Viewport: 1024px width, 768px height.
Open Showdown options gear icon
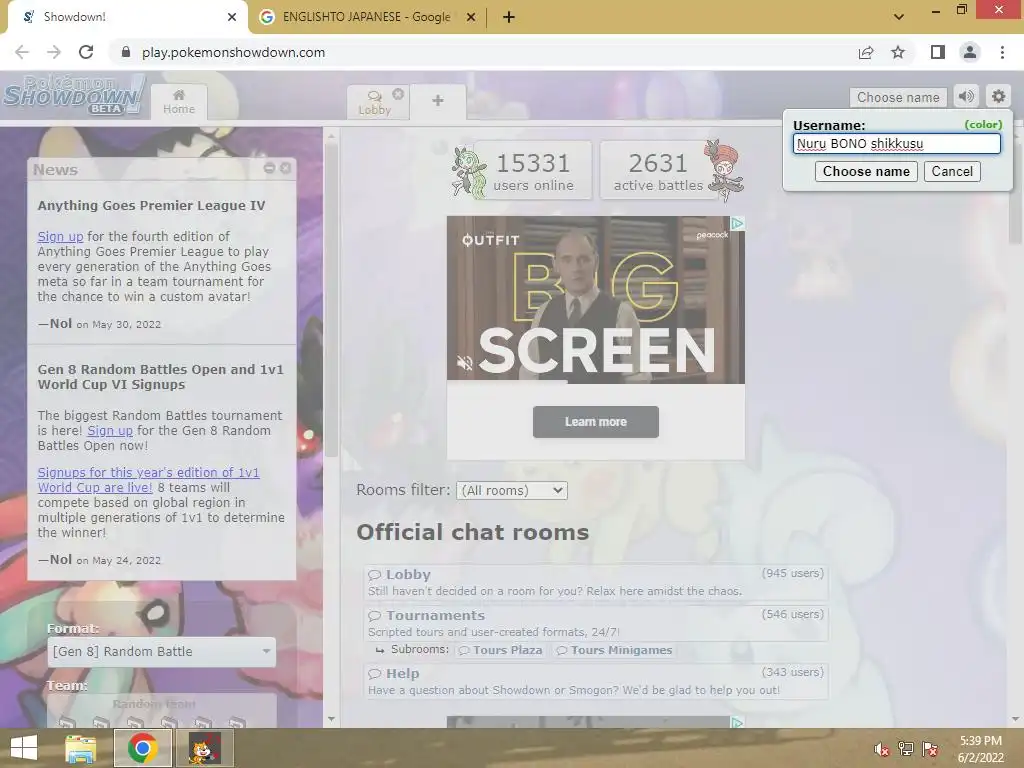tap(999, 97)
